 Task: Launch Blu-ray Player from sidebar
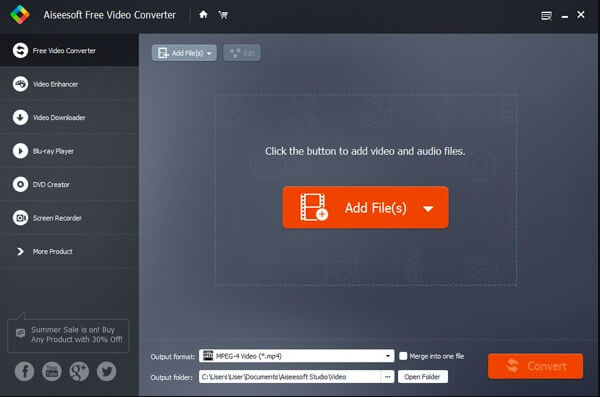[x=69, y=151]
